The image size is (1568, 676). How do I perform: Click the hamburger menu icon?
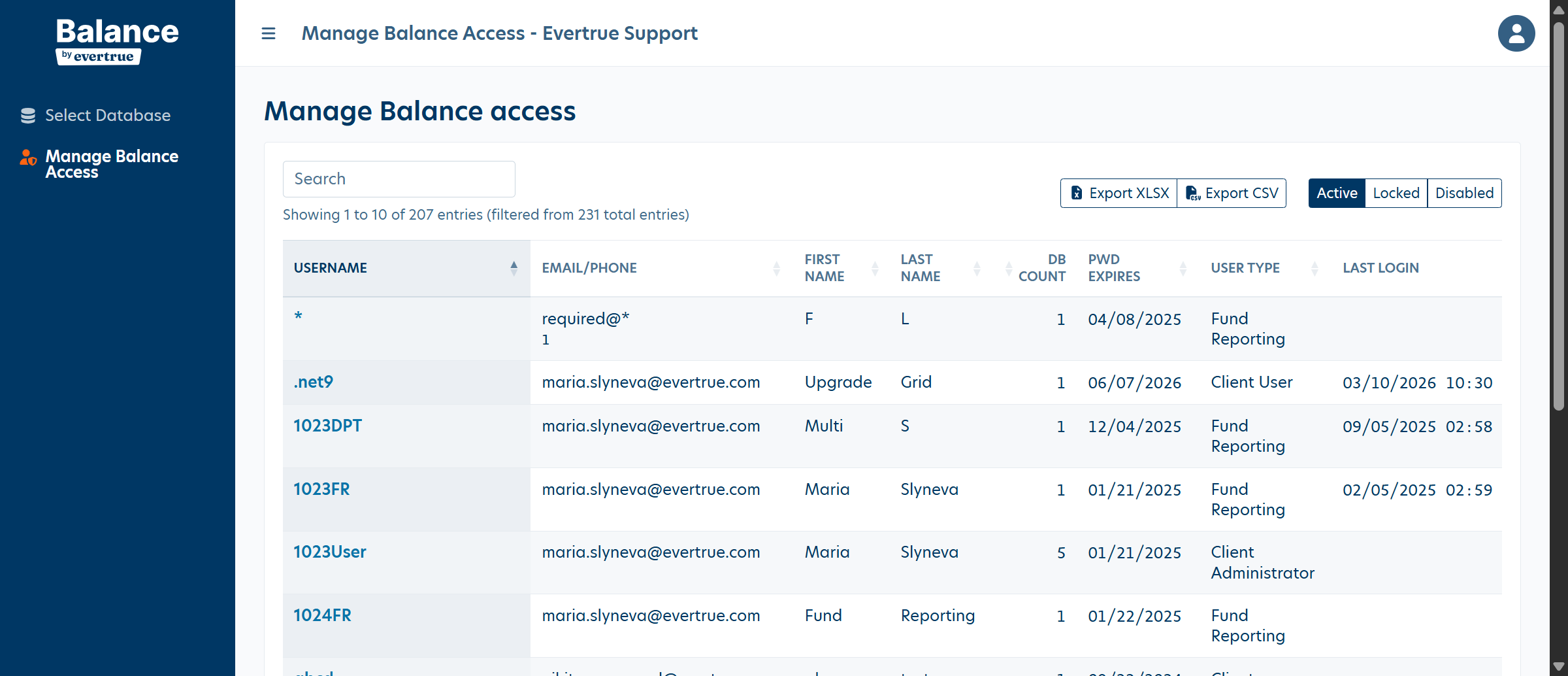coord(268,33)
